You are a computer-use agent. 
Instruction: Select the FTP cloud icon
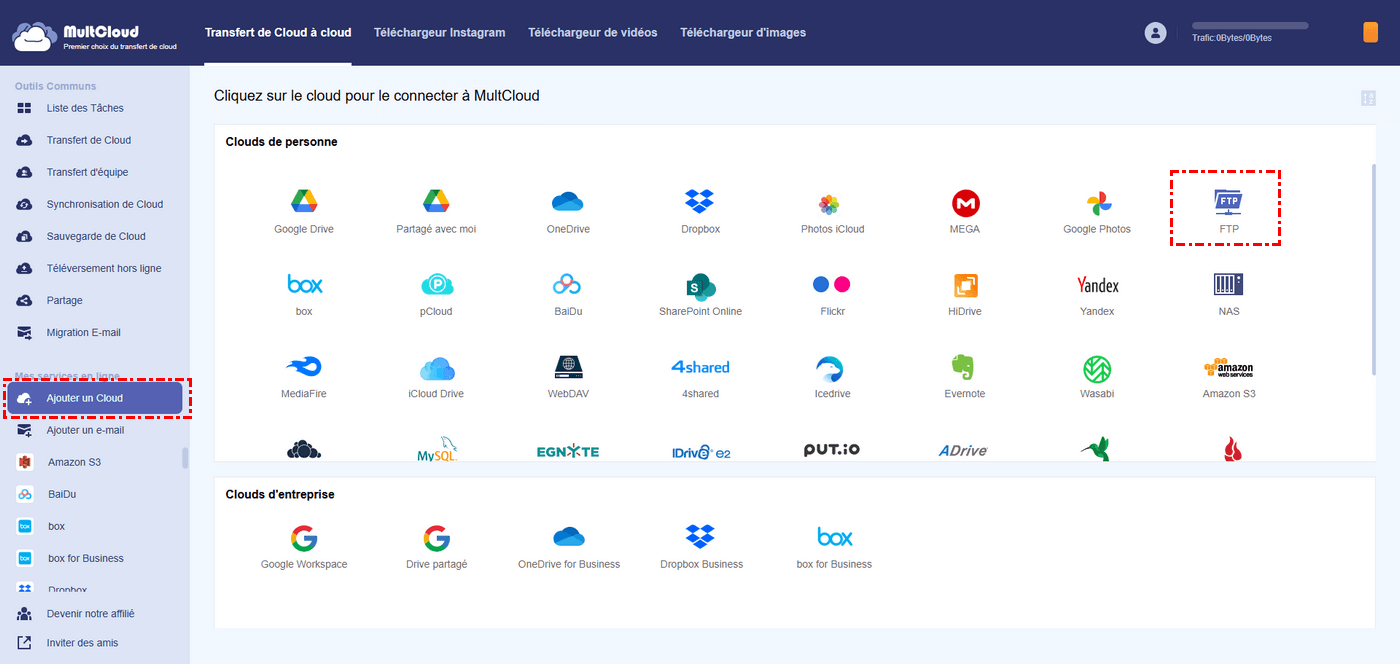click(x=1229, y=211)
